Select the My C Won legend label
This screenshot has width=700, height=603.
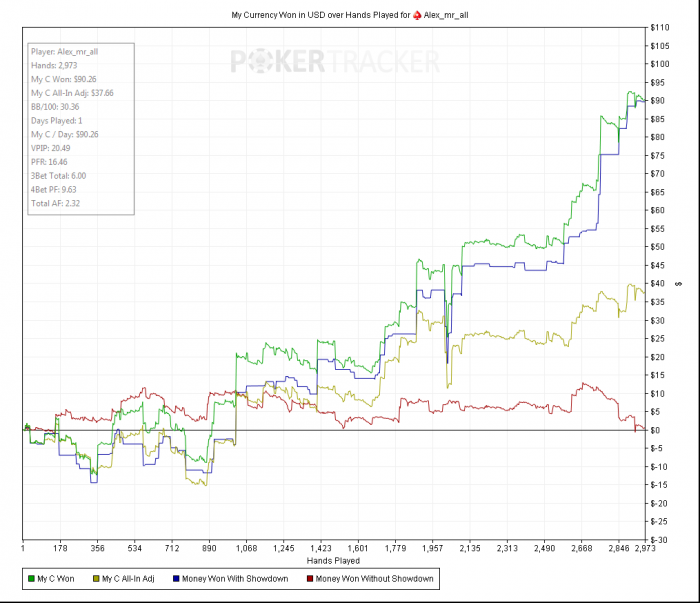click(56, 578)
